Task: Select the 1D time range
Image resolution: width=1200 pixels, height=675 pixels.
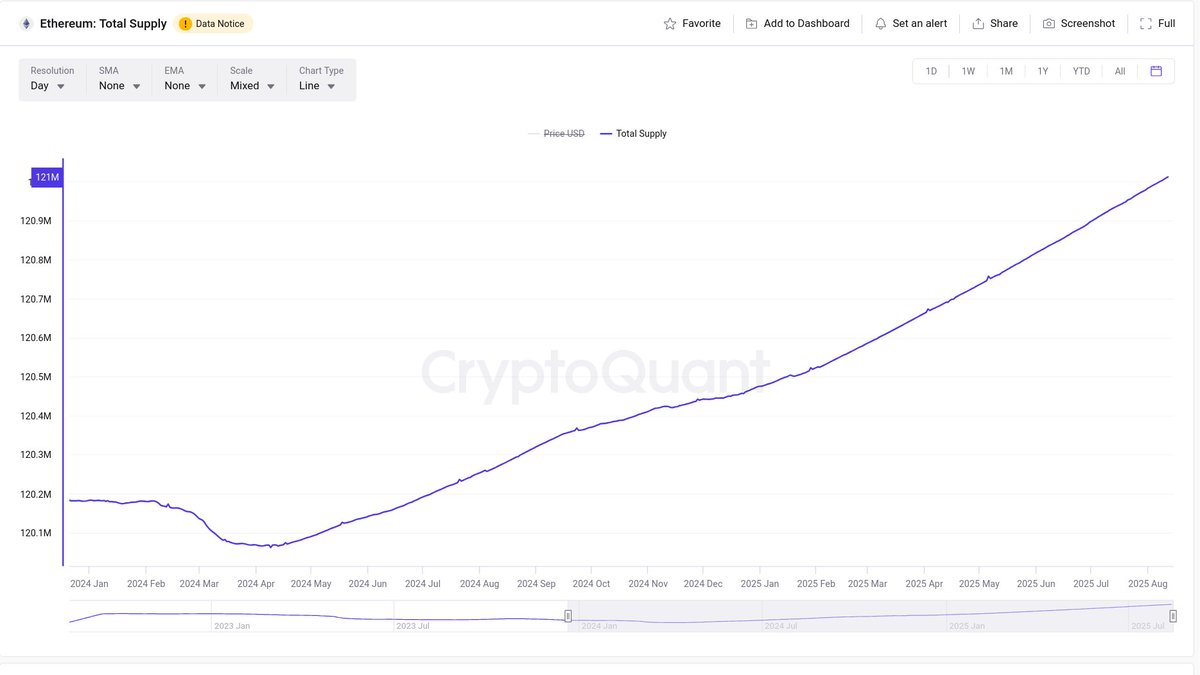Action: (931, 71)
